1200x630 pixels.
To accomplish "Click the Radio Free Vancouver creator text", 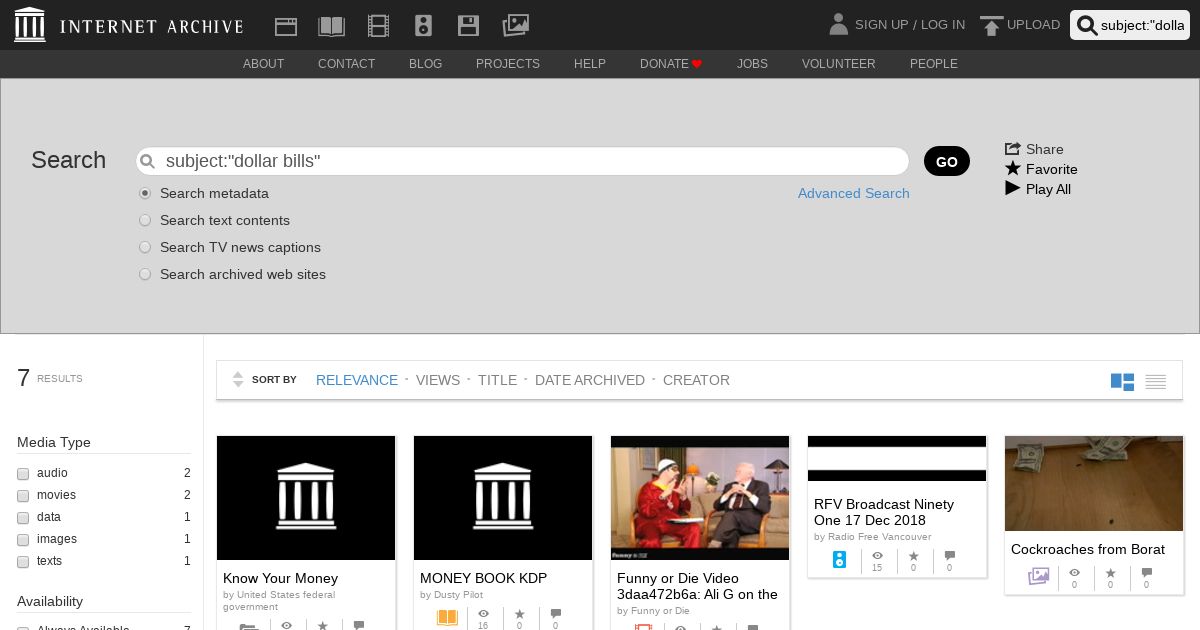I will click(879, 537).
